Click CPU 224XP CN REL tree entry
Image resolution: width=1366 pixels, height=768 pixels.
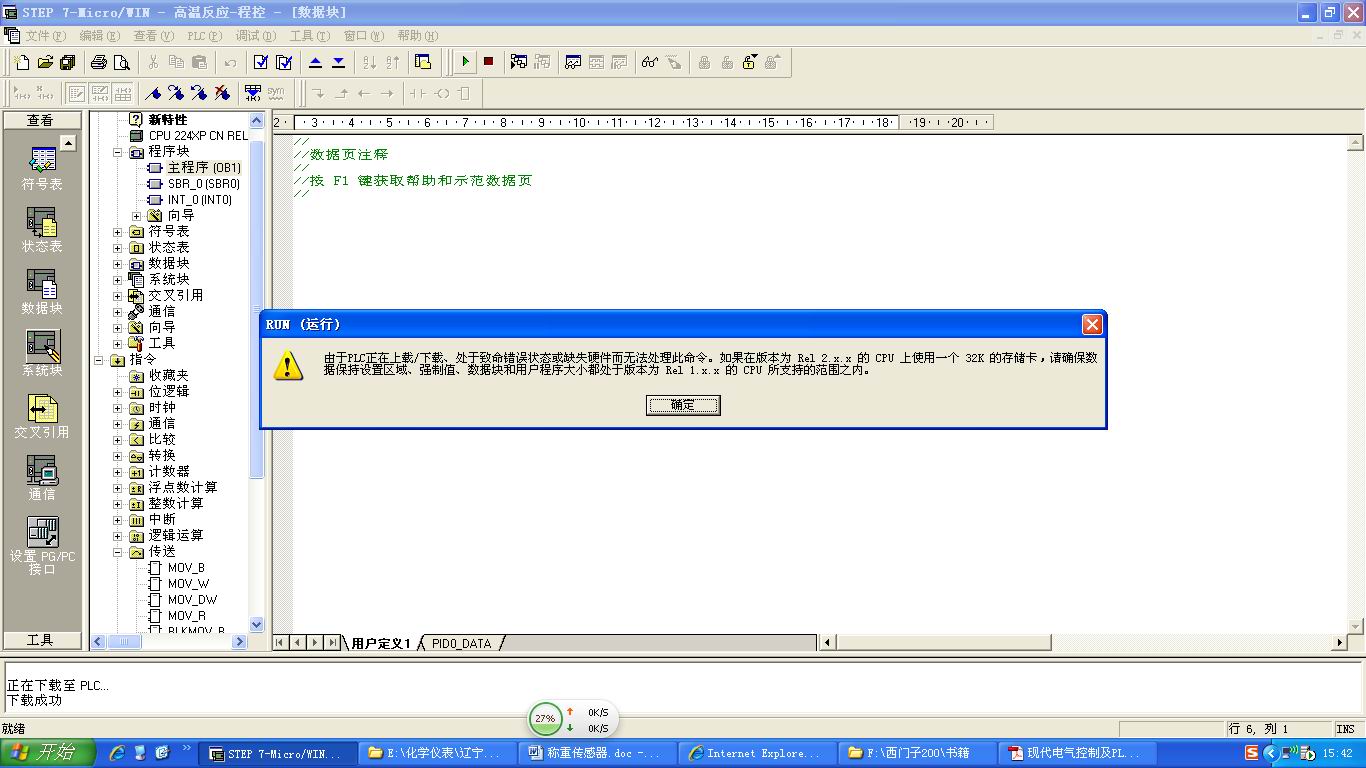point(198,136)
